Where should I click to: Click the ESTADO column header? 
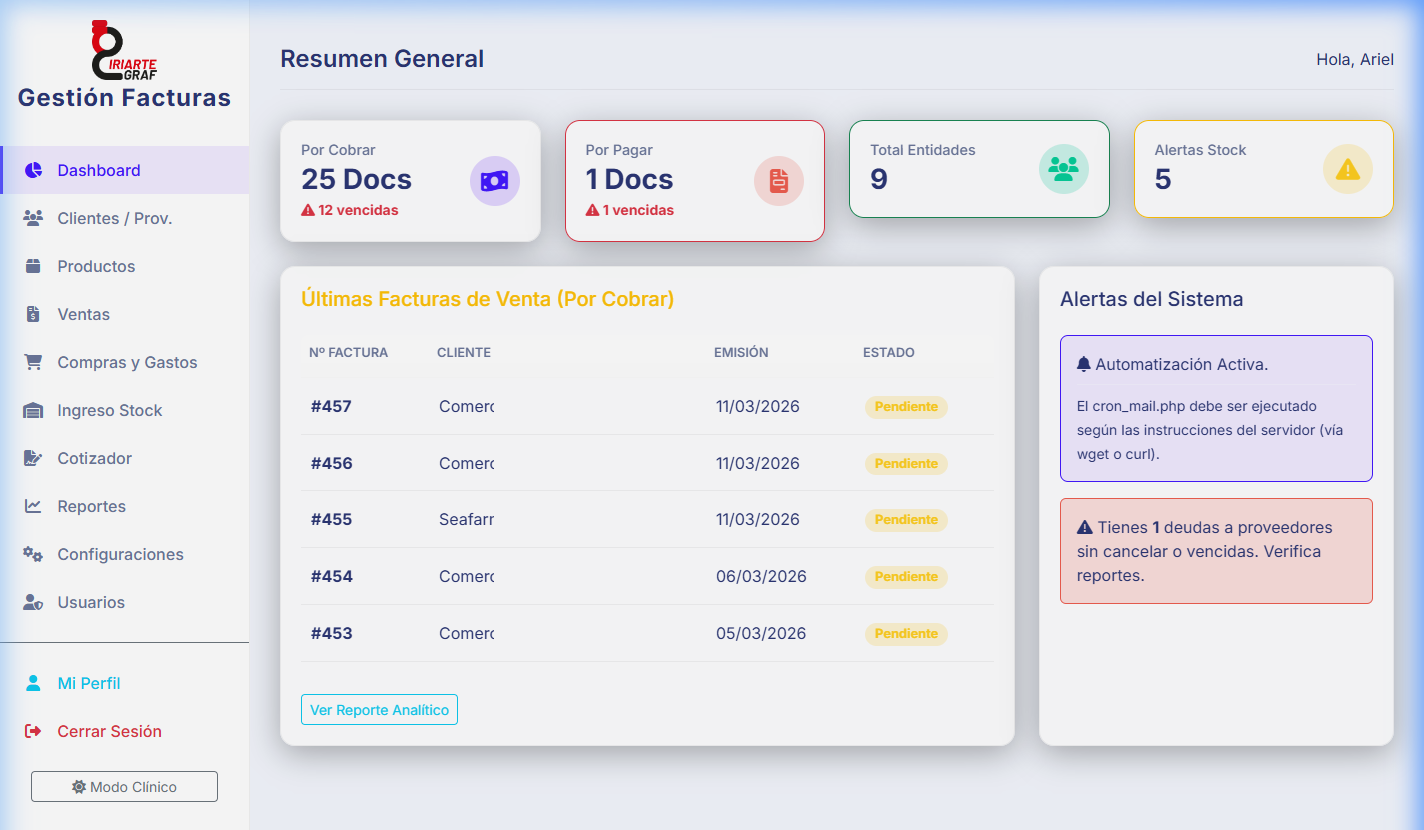pos(889,352)
